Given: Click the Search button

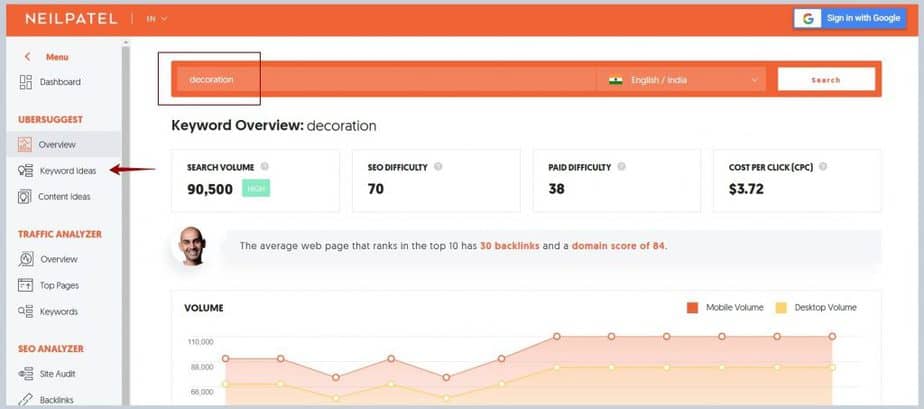Looking at the screenshot, I should 826,80.
